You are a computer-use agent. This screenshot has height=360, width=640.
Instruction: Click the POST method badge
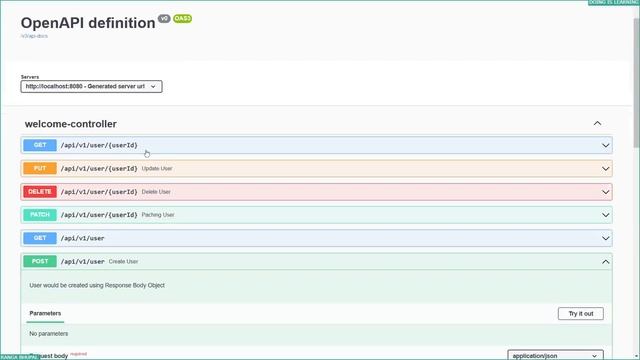(x=40, y=261)
